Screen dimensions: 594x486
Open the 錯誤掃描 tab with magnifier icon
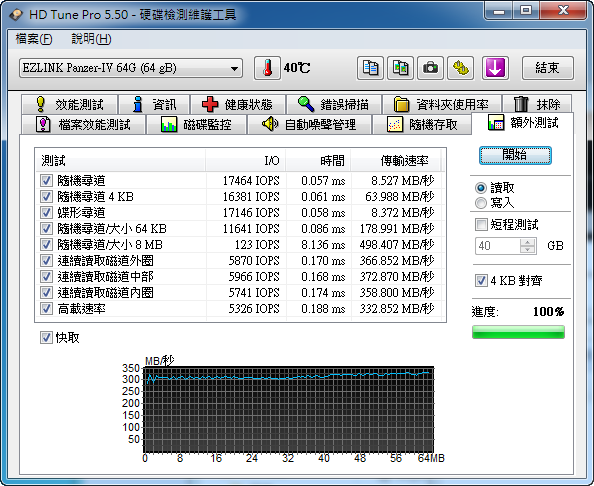tap(333, 104)
